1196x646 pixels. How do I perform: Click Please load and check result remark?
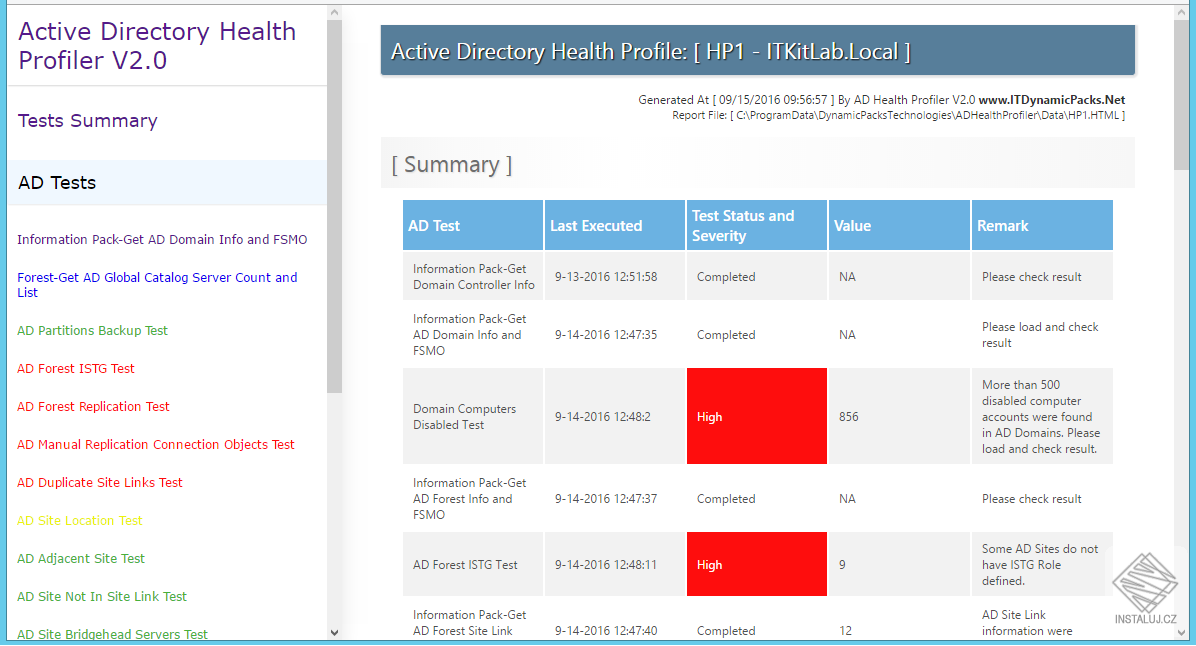coord(1042,335)
